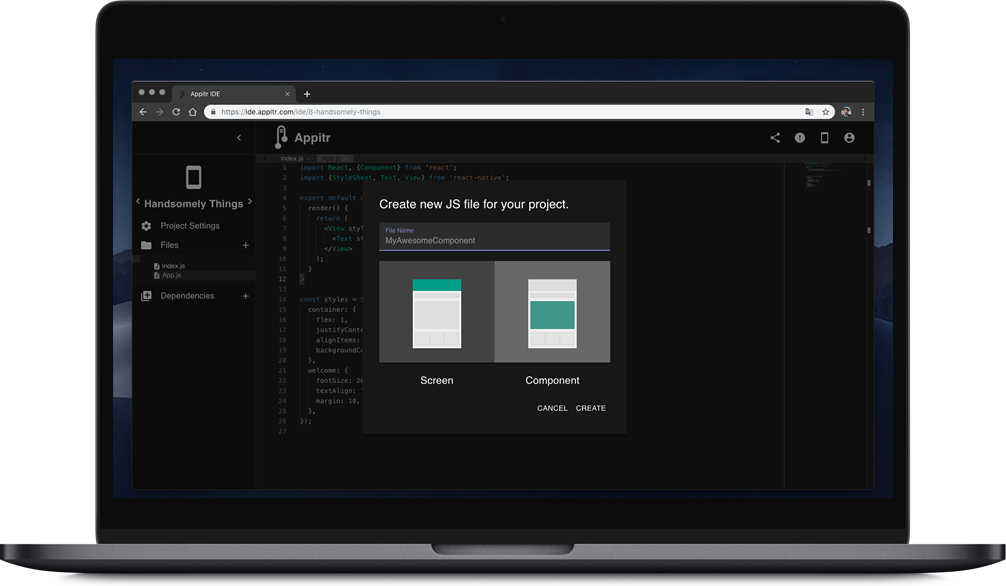
Task: Click the File Name input field
Action: [494, 240]
